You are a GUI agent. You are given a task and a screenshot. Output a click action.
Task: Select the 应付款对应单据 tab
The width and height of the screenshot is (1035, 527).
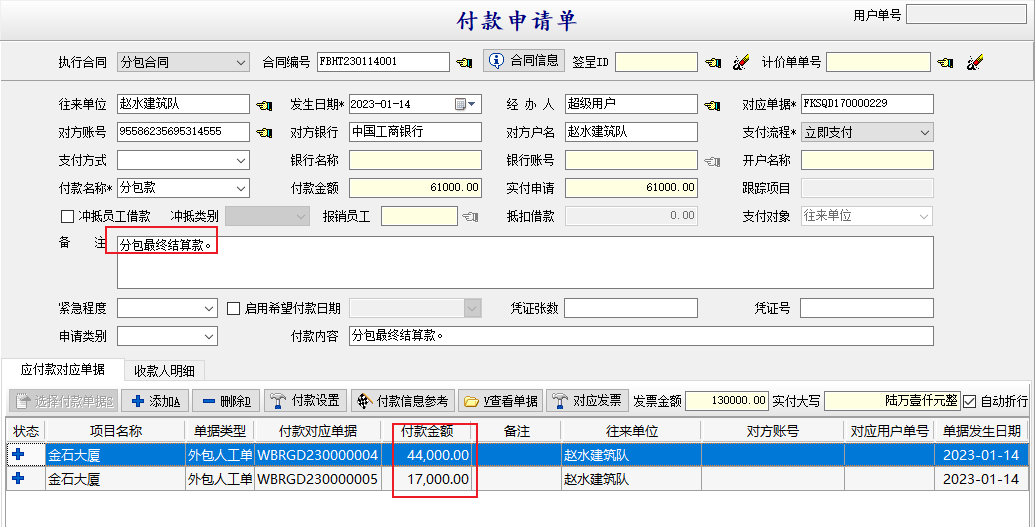coord(62,370)
